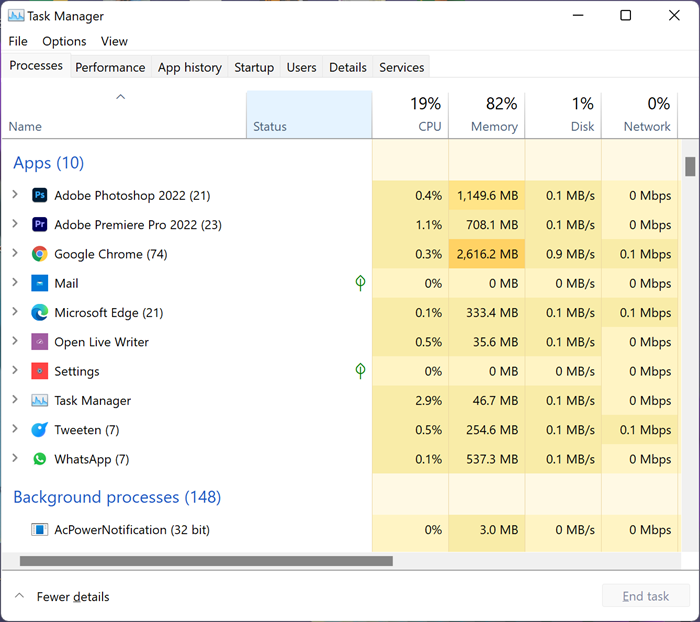The image size is (700, 622).
Task: Expand the Adobe Photoshop 2022 process group
Action: point(15,194)
